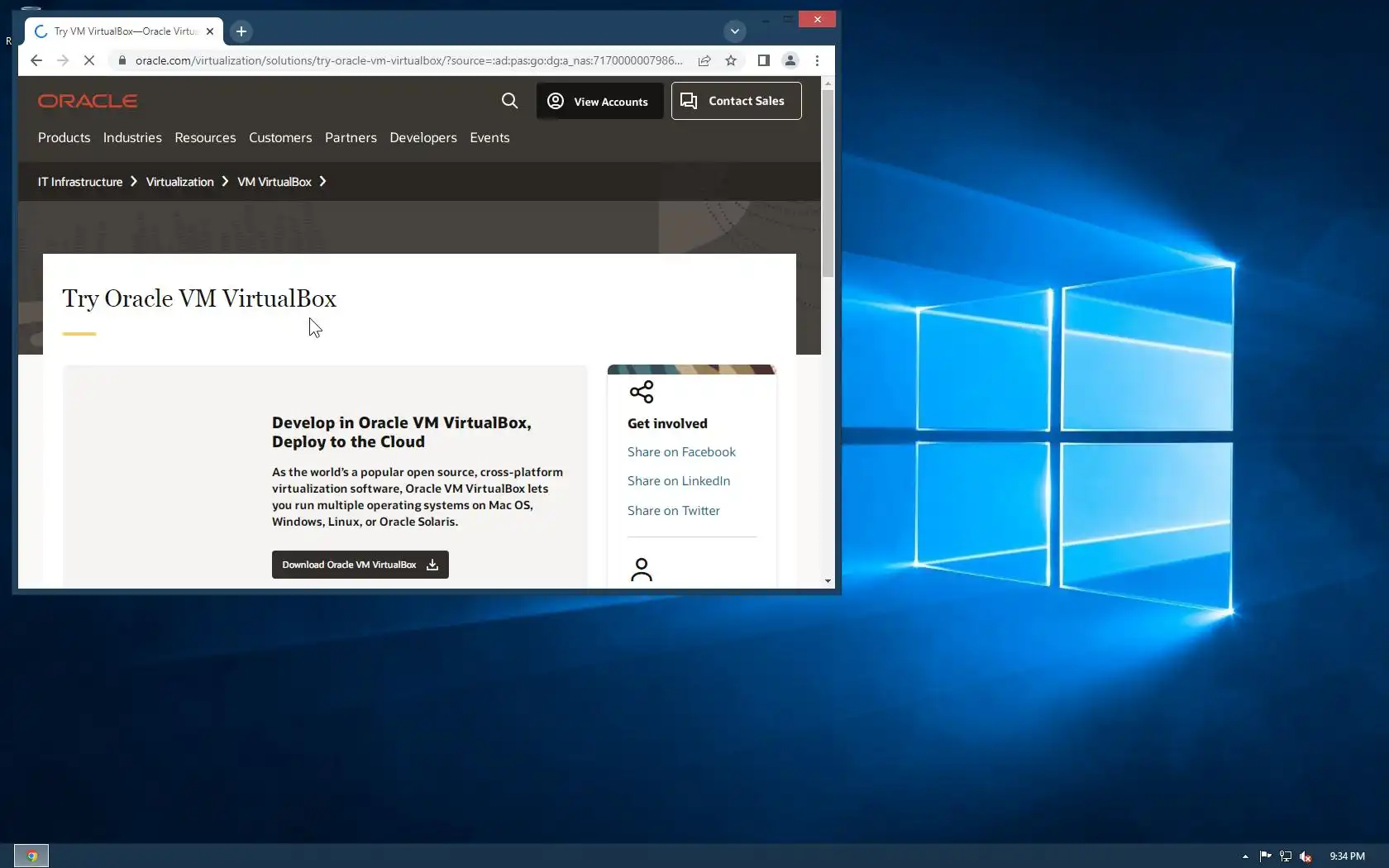Open the tab search dropdown
The width and height of the screenshot is (1389, 868).
[x=734, y=31]
